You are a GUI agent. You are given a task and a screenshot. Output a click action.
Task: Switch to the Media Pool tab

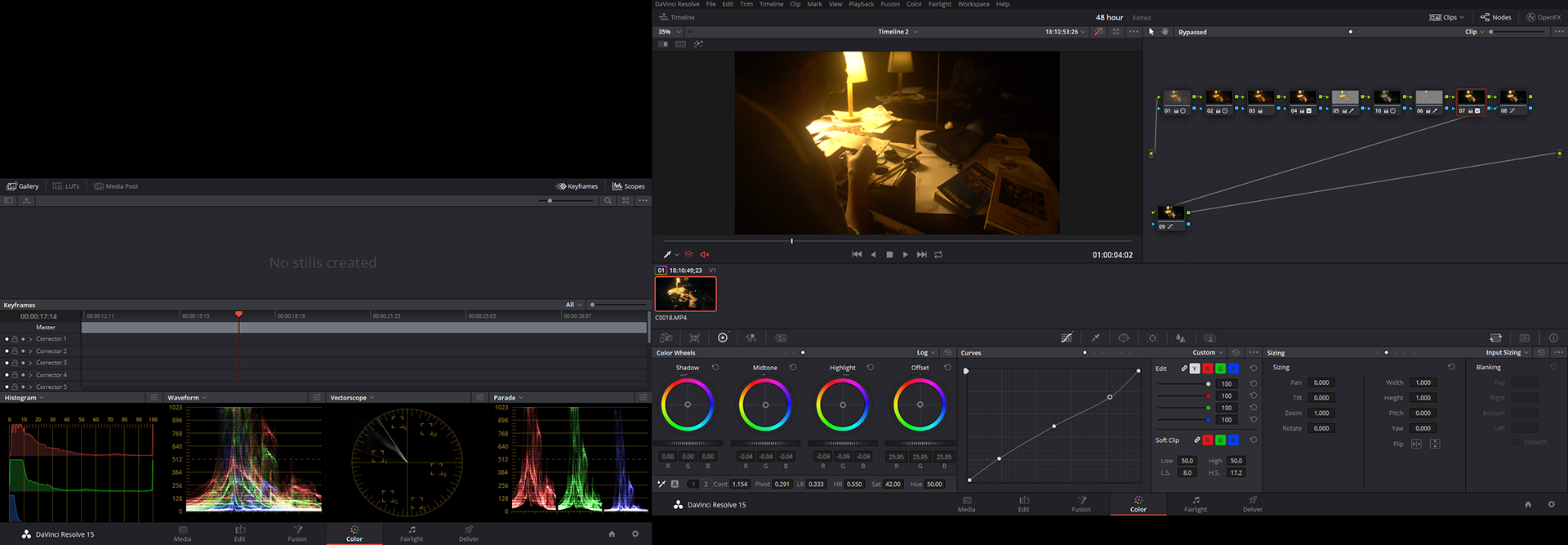coord(116,186)
